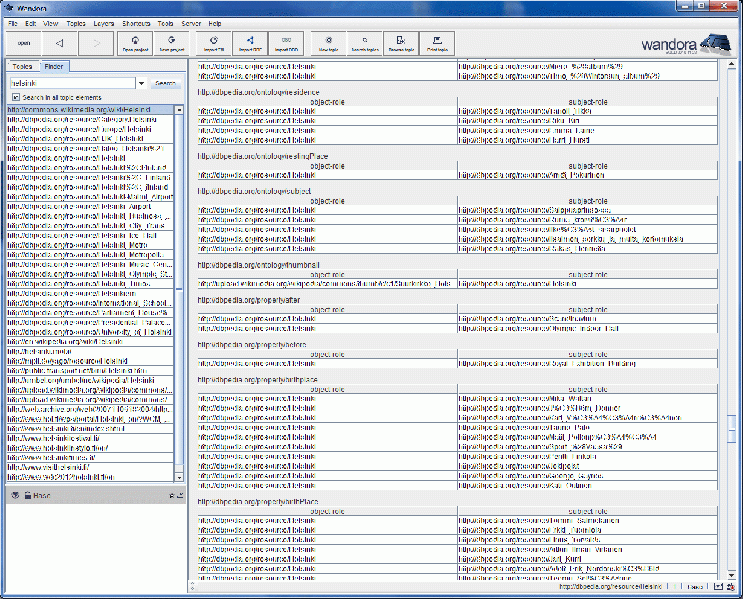Click the Import TM toolbar icon
This screenshot has width=743, height=599.
click(x=214, y=42)
